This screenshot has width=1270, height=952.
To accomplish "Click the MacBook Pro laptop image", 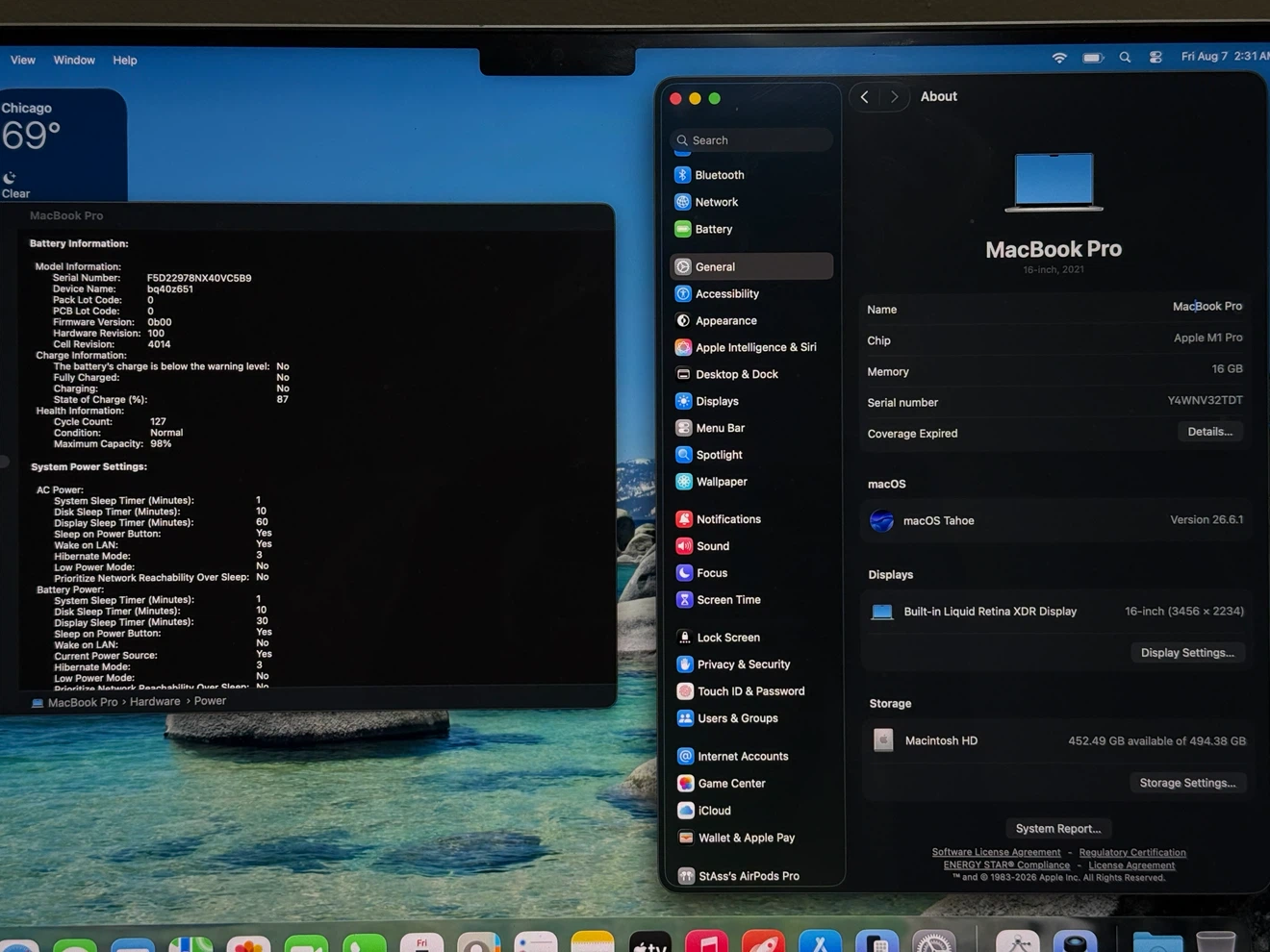I will pos(1054,182).
